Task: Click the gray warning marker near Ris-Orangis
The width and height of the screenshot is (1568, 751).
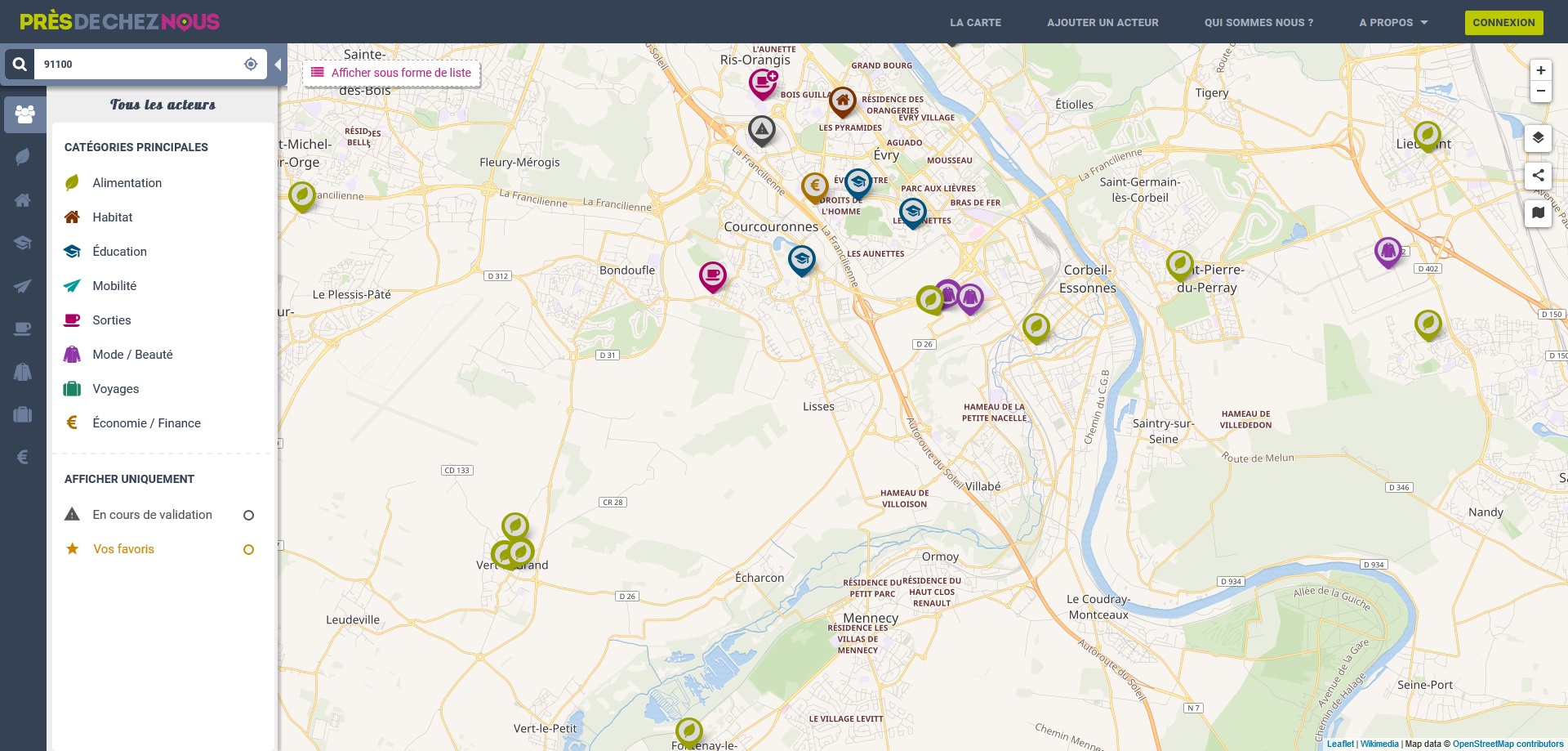Action: [x=762, y=131]
